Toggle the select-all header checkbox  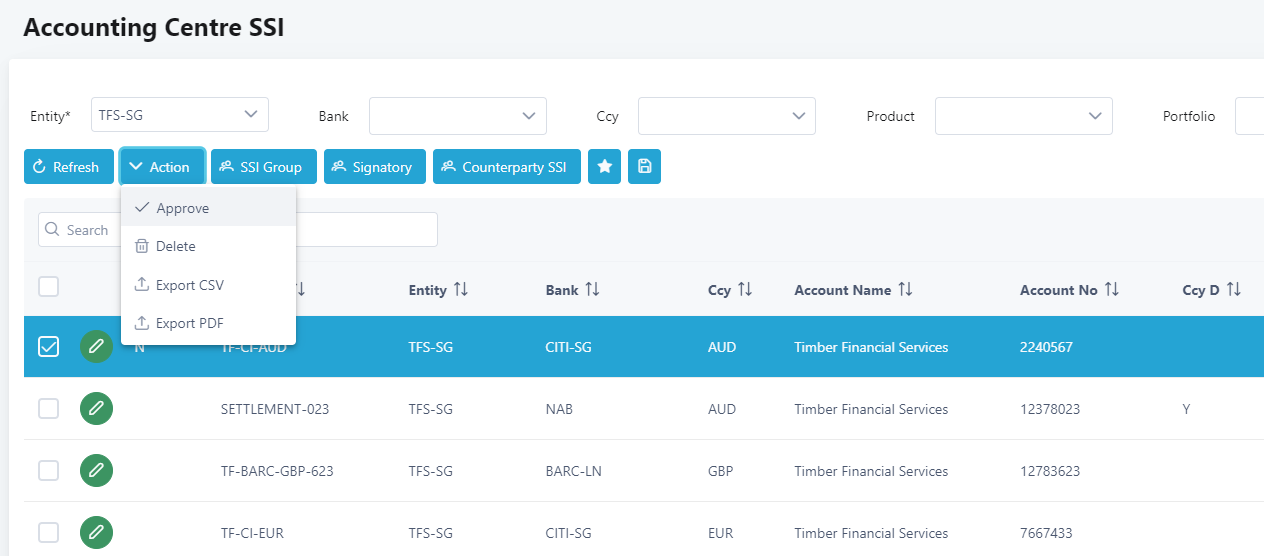pyautogui.click(x=48, y=287)
